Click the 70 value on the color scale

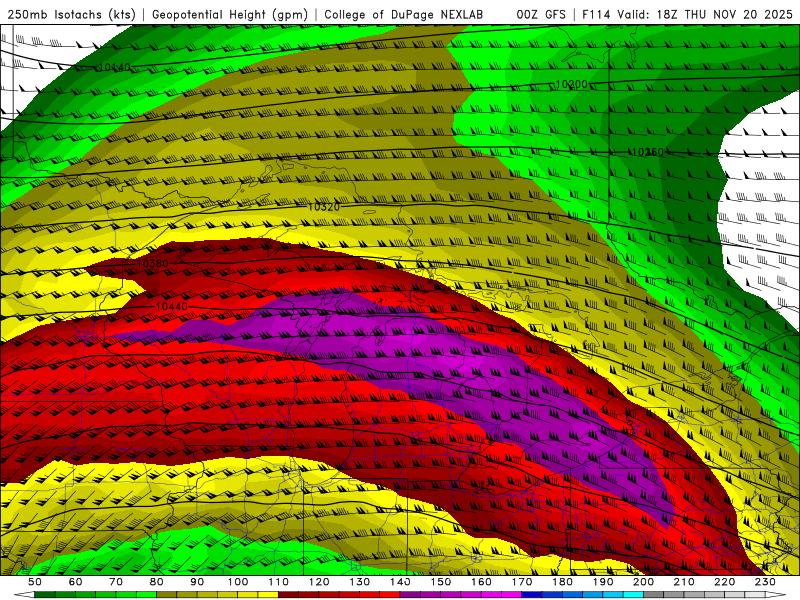tap(116, 582)
